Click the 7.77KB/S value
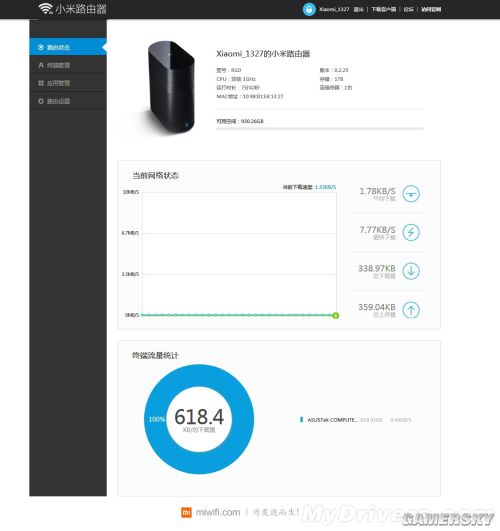This screenshot has width=500, height=531. click(377, 230)
